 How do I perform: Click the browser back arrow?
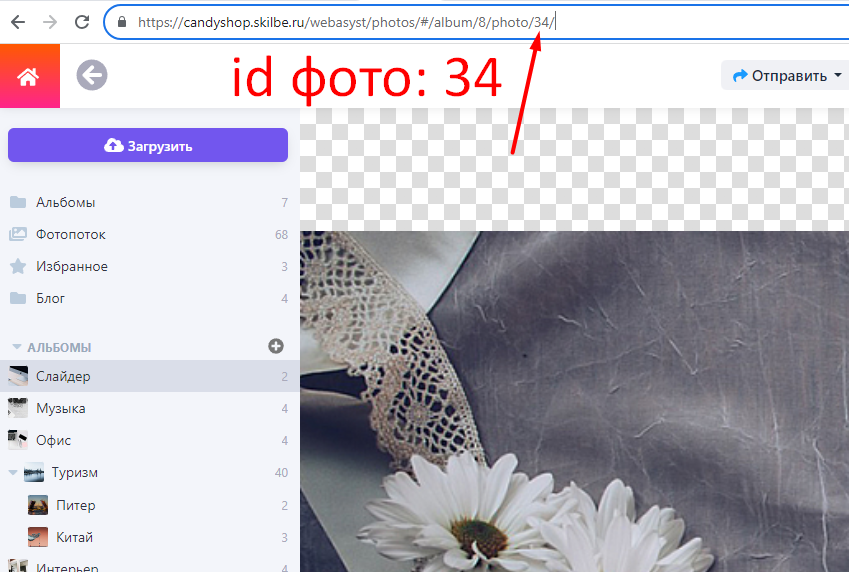coord(17,21)
